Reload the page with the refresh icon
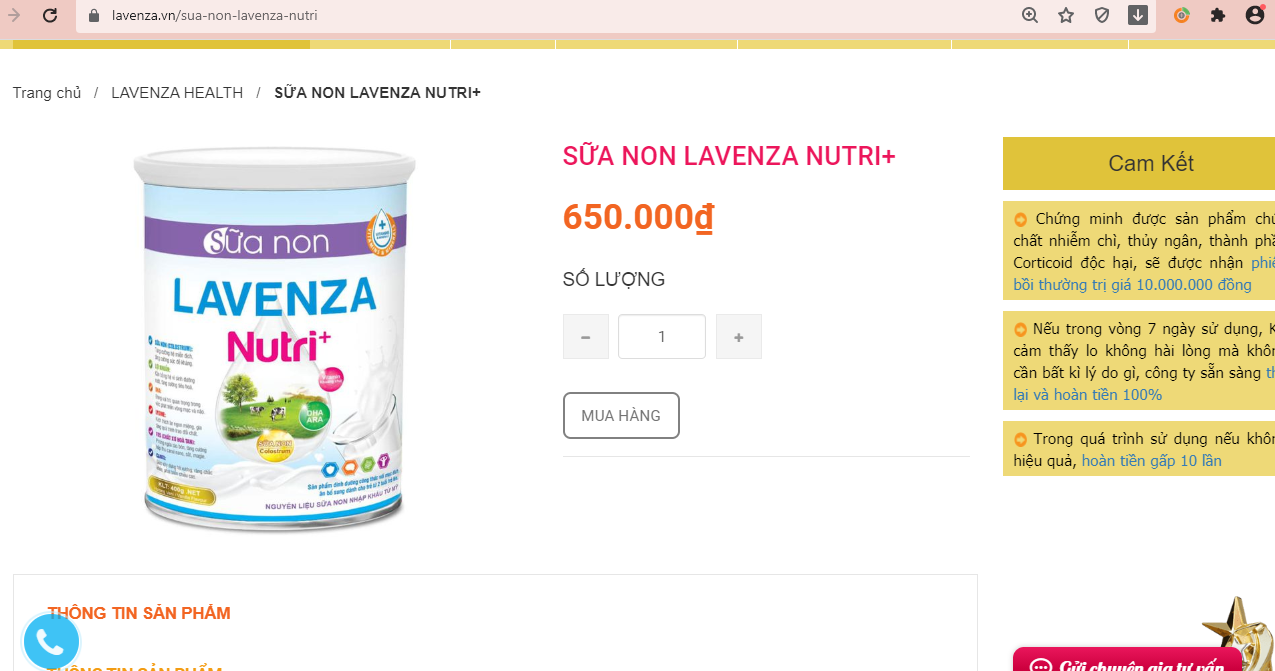Screen dimensions: 1275x671 pos(50,15)
